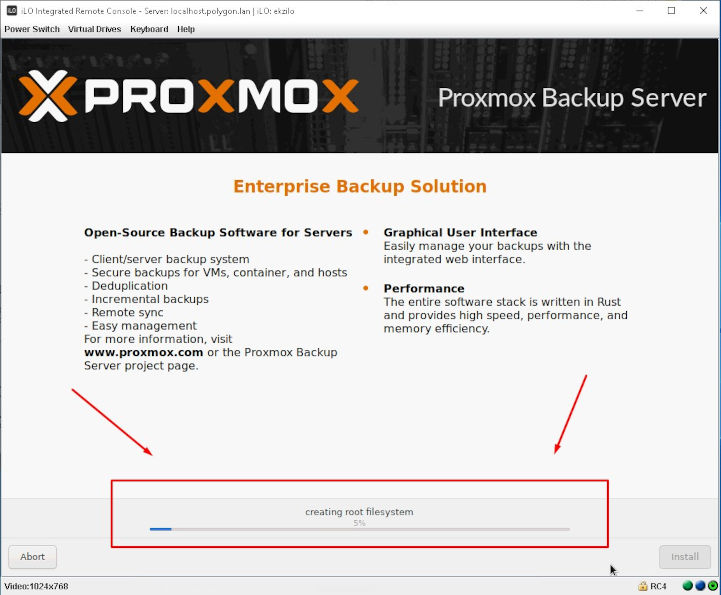Minimize the iLO Remote Console window
This screenshot has height=595, width=721.
[640, 11]
